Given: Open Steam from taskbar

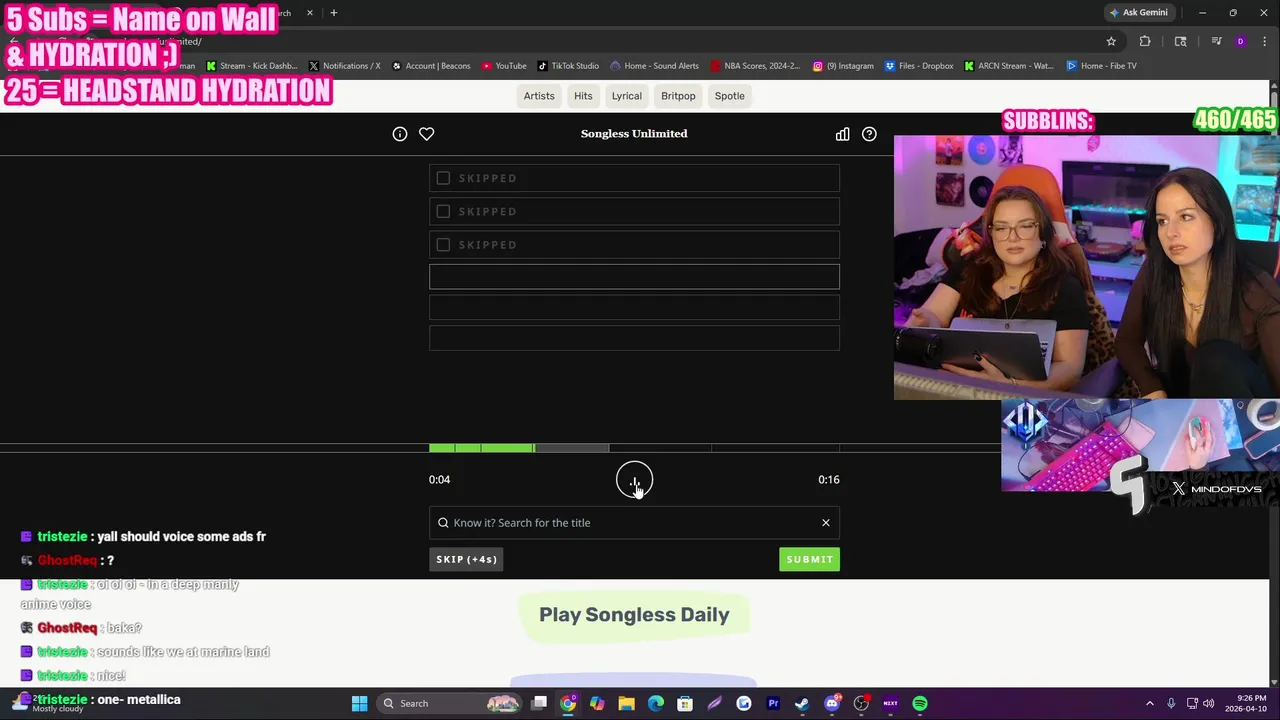Looking at the screenshot, I should [x=802, y=704].
